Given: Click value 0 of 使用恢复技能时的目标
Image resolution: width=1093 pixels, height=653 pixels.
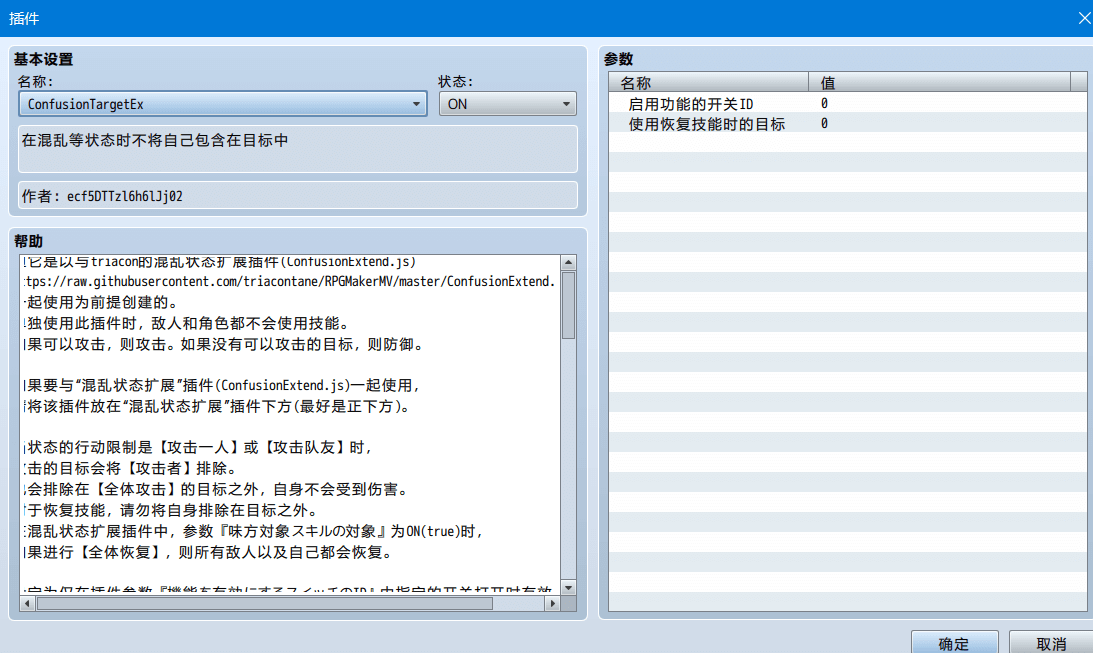Looking at the screenshot, I should click(824, 124).
